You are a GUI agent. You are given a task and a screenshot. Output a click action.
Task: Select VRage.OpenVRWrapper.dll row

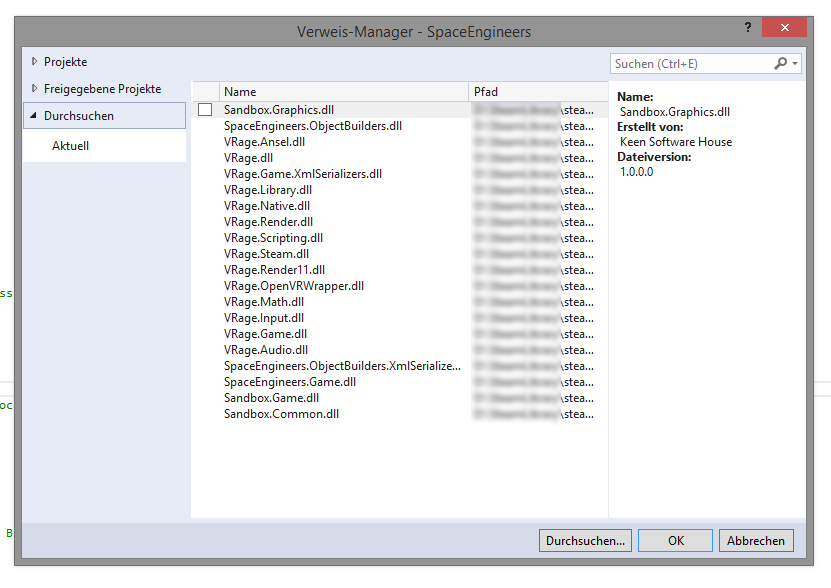pyautogui.click(x=400, y=286)
